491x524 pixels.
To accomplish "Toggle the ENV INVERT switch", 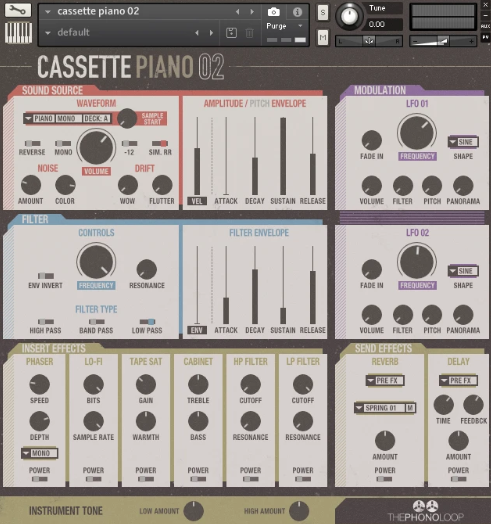I will [46, 276].
